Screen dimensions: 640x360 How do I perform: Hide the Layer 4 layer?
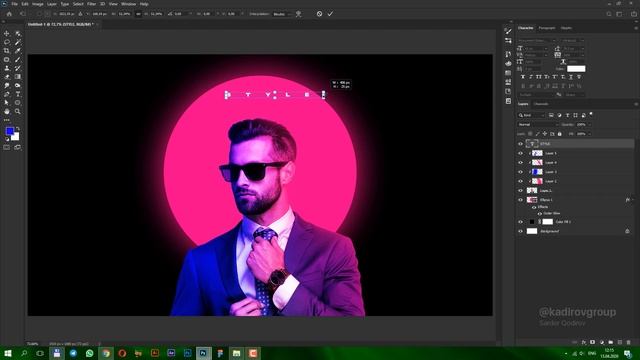[x=520, y=162]
